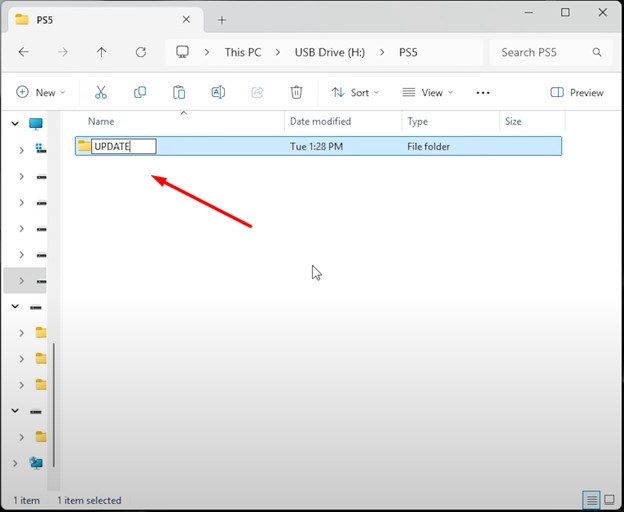Click the sidebar vertical scrollbar
Screen dimensions: 624x512
pos(54,405)
